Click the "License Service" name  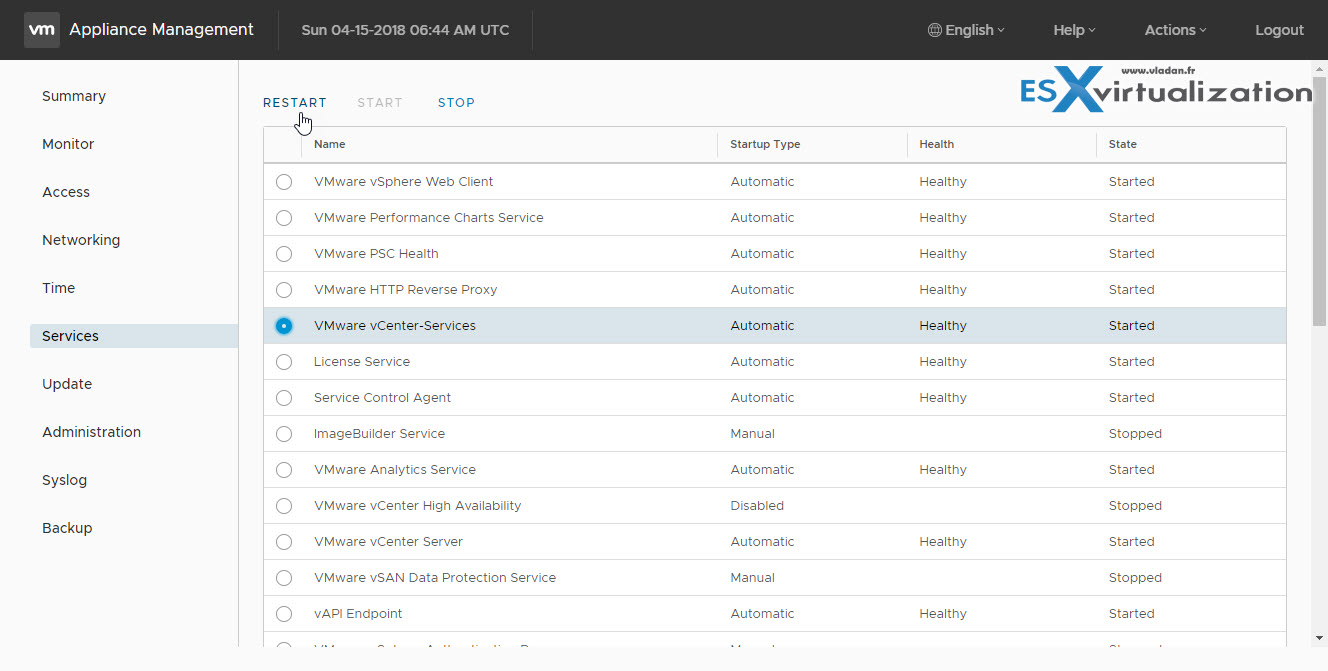(x=362, y=362)
